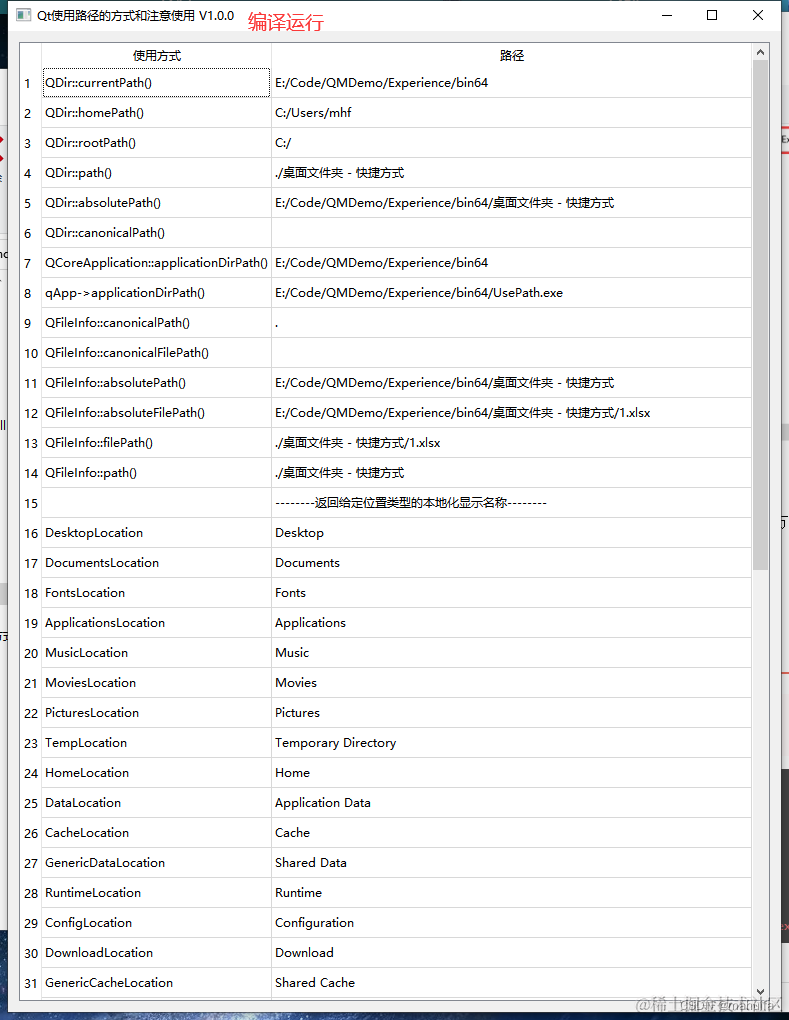789x1020 pixels.
Task: Click the 路径 column header
Action: point(511,56)
